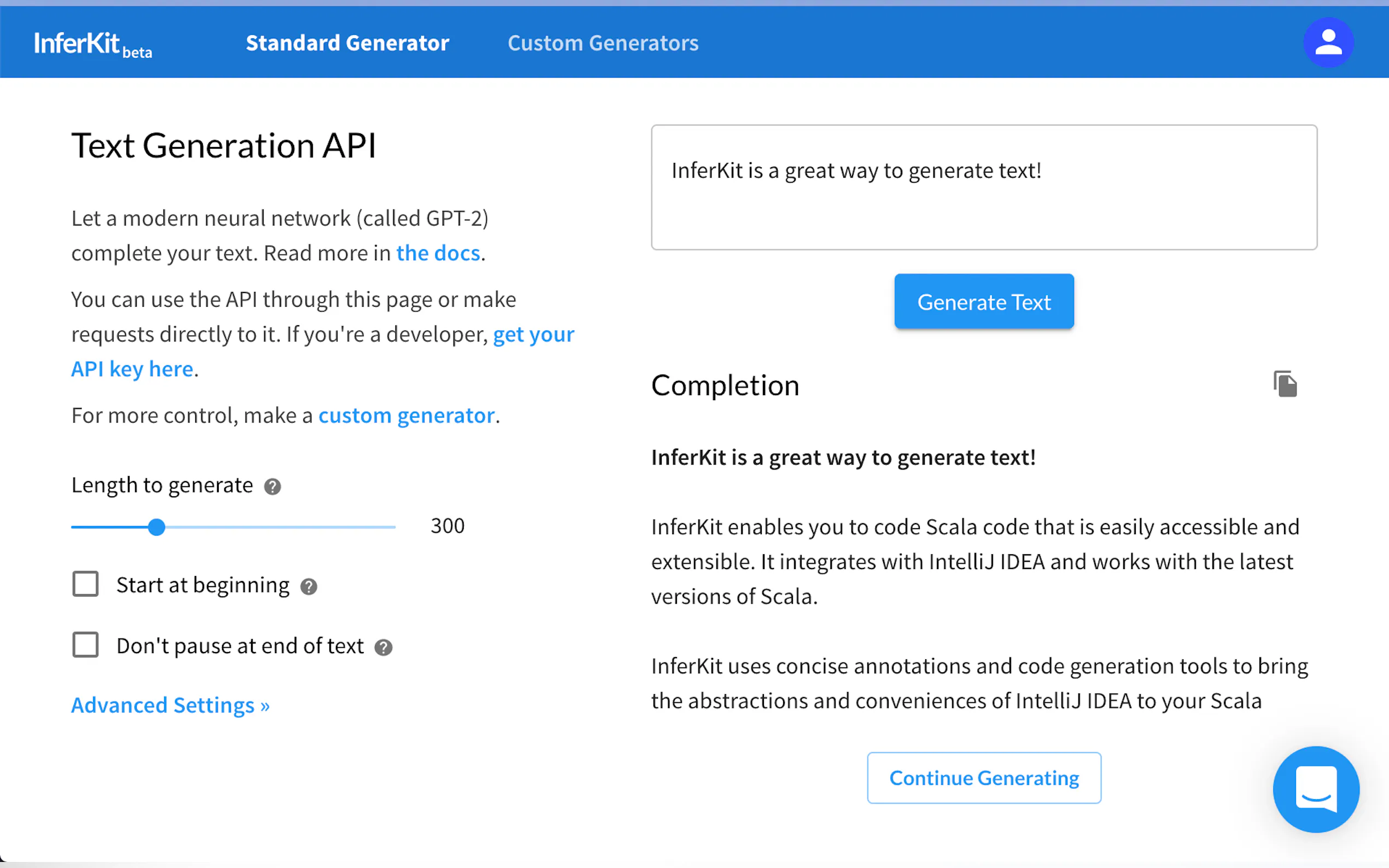Click the bold prompt text in completion
Image resolution: width=1389 pixels, height=868 pixels.
[843, 458]
